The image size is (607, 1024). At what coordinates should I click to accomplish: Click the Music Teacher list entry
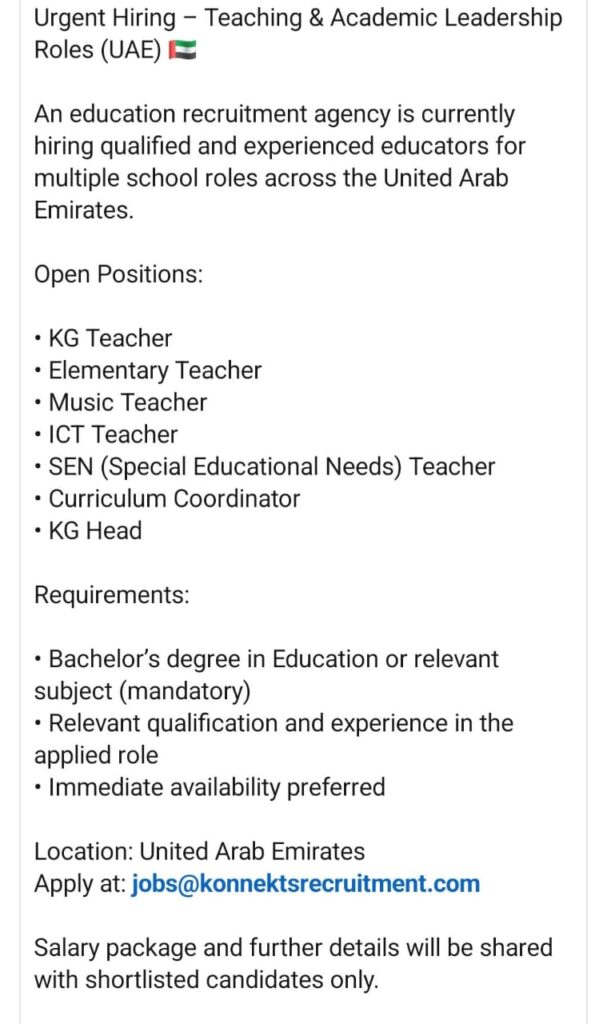pos(127,402)
